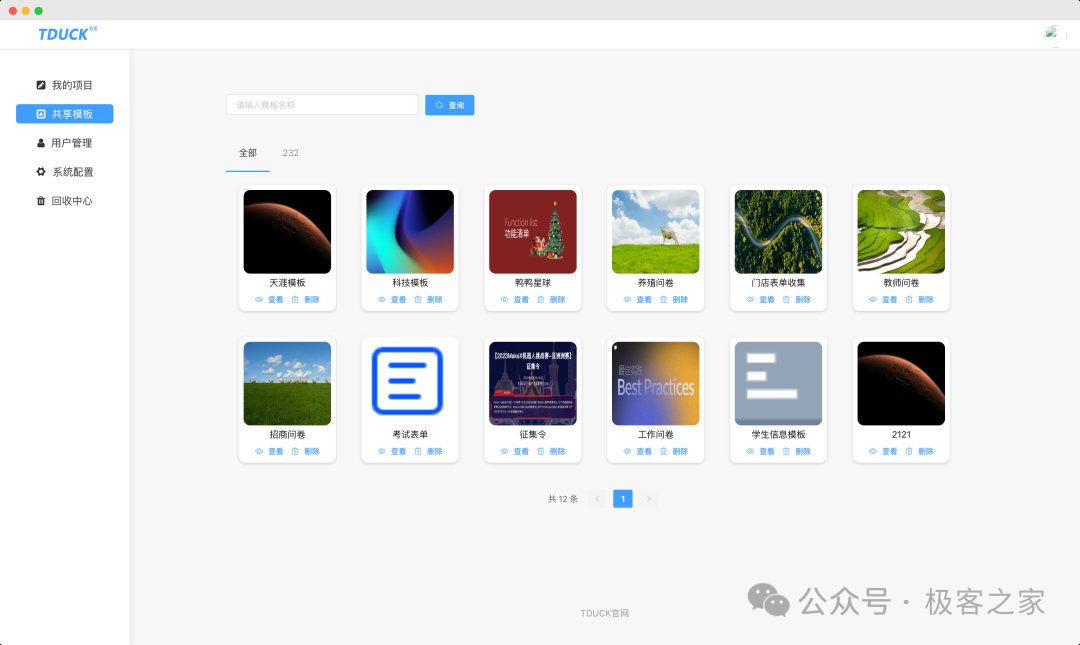The height and width of the screenshot is (645, 1080).
Task: Click the user avatar in top right
Action: click(1052, 33)
